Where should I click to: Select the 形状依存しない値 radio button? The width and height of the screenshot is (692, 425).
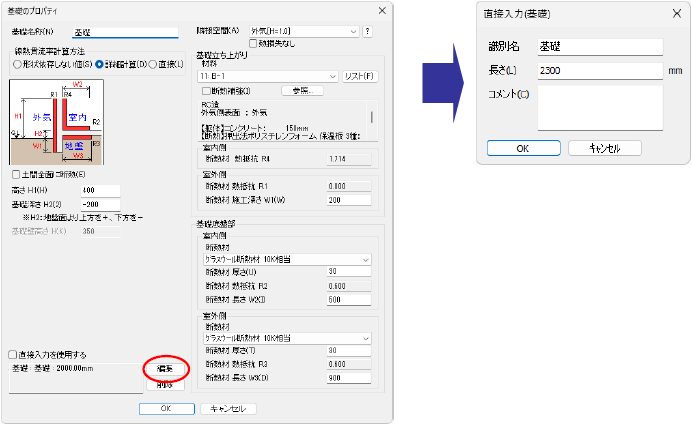pyautogui.click(x=17, y=64)
